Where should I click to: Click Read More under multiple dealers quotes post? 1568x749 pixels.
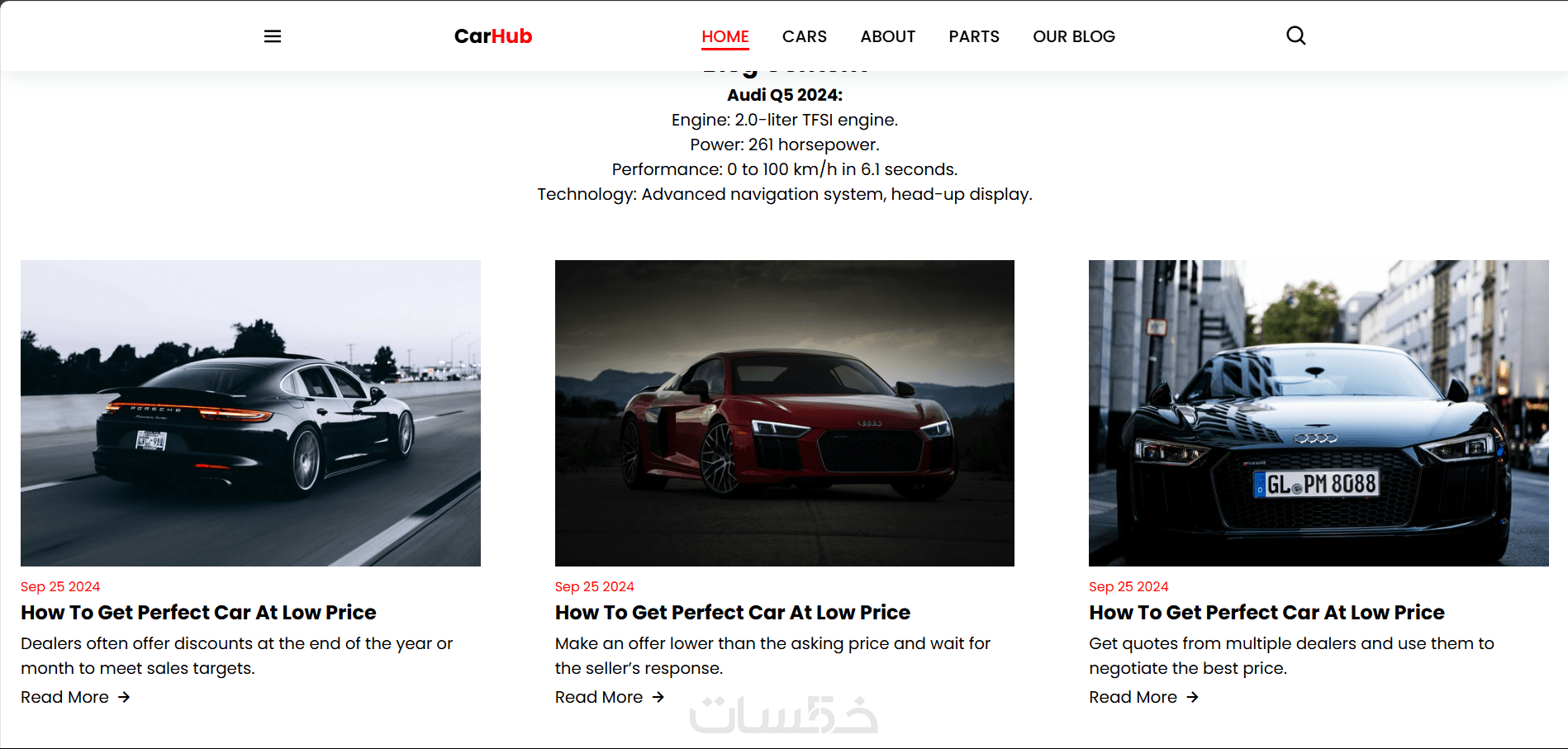[x=1133, y=697]
